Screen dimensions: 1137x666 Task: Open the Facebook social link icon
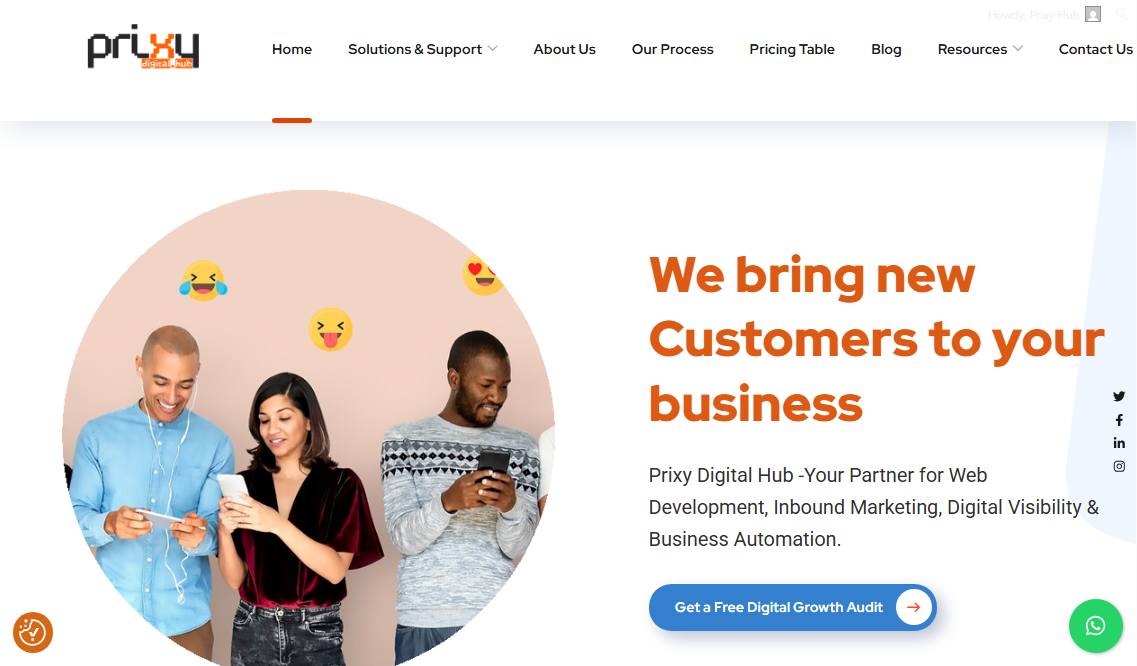click(x=1119, y=420)
